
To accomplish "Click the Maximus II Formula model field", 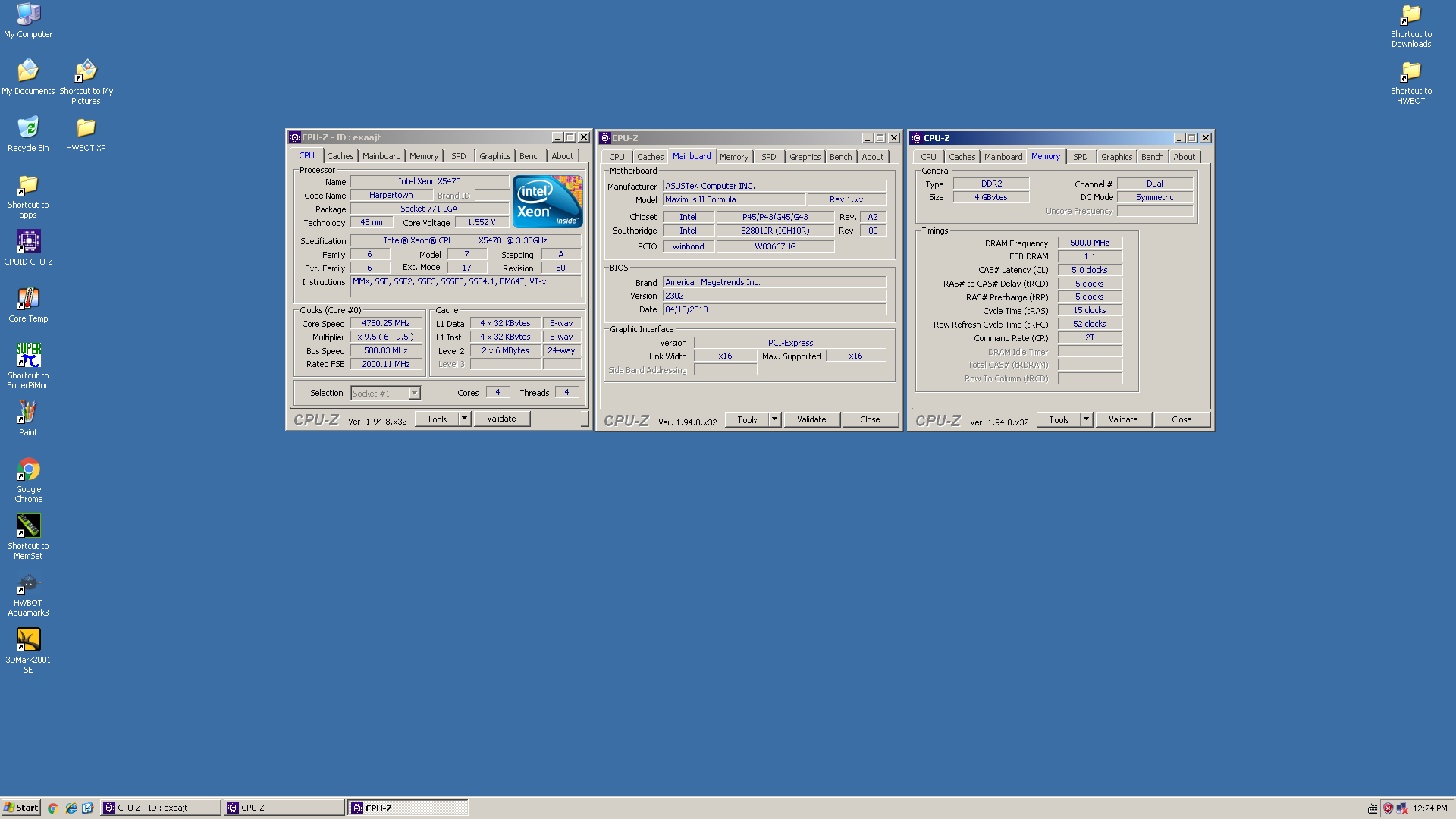I will tap(733, 199).
